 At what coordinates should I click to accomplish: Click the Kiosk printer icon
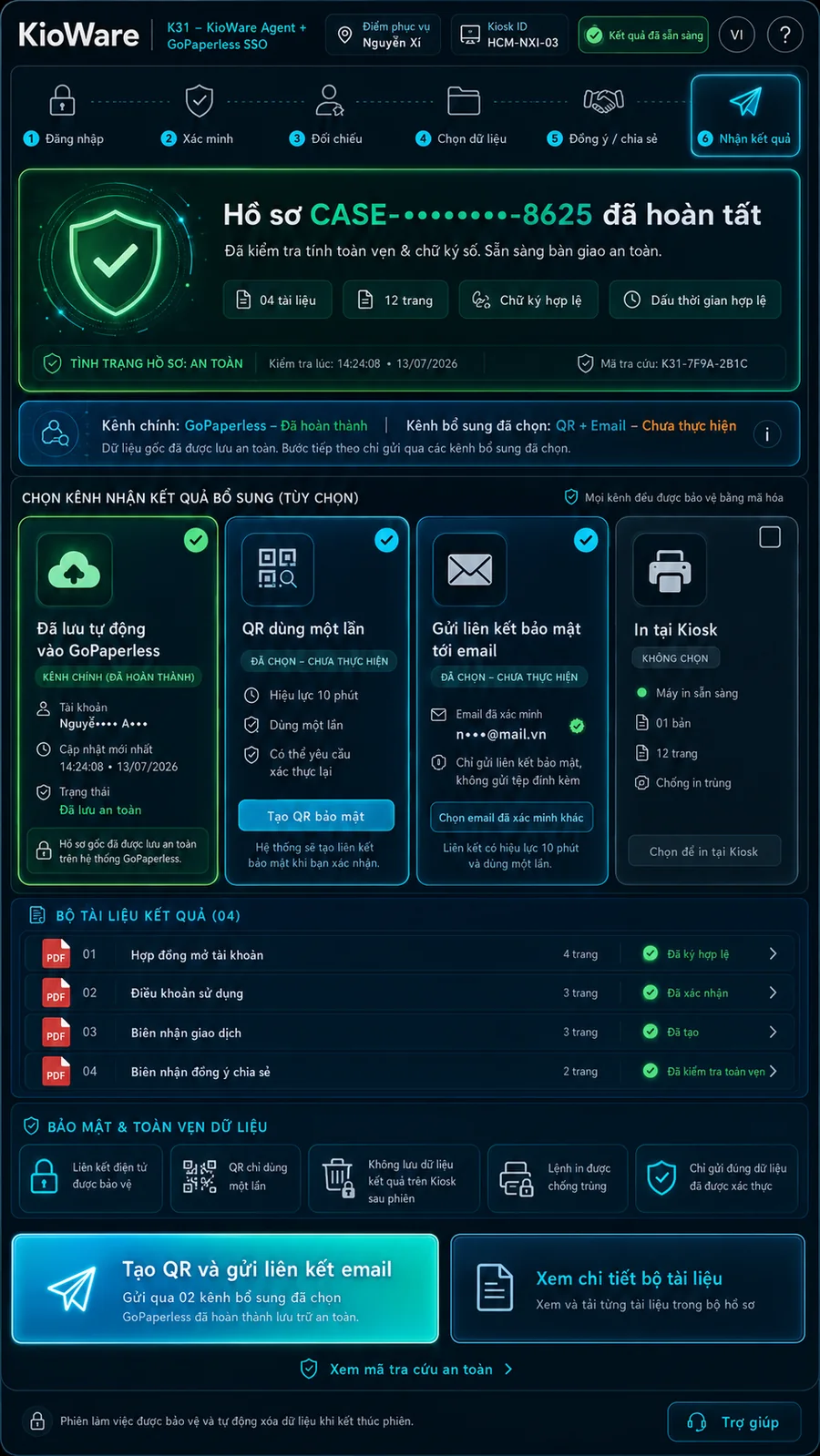coord(670,571)
